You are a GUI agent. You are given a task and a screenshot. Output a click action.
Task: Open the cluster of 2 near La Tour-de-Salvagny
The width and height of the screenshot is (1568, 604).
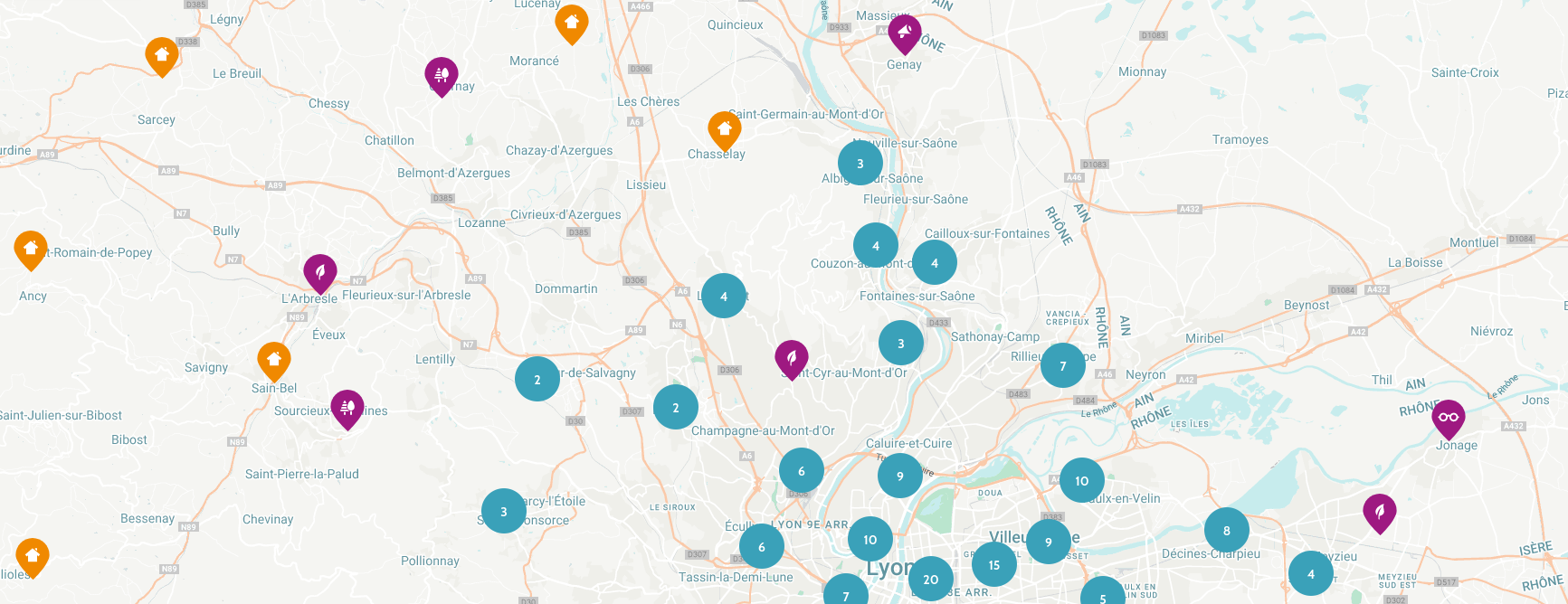tap(537, 380)
